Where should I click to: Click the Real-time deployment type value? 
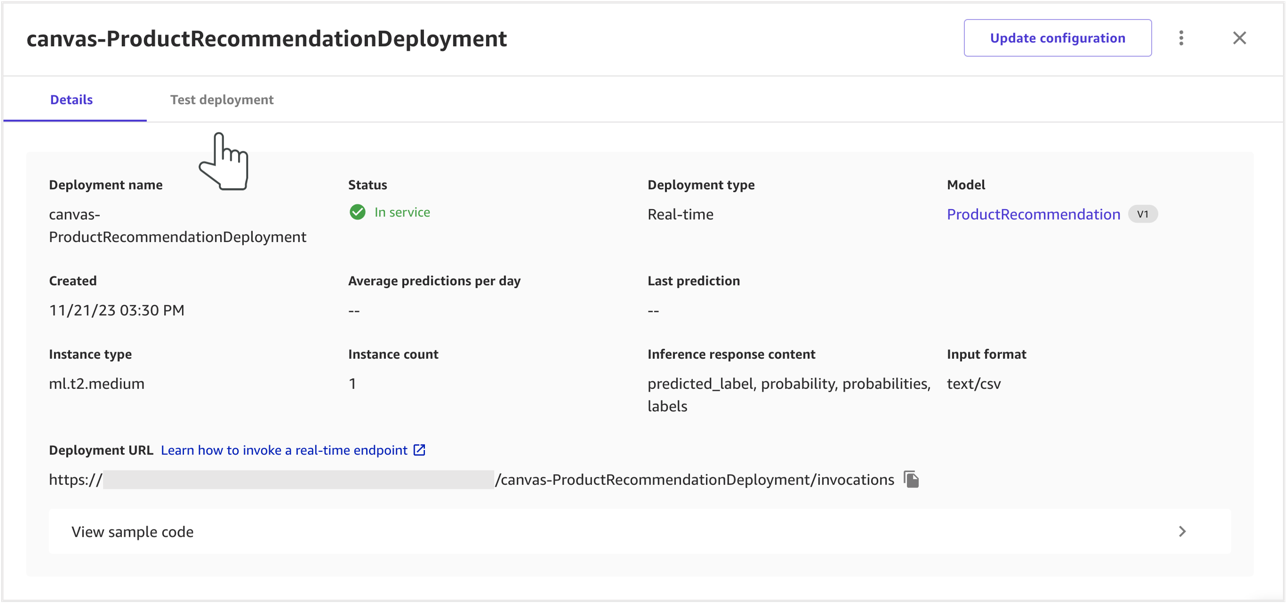tap(680, 214)
